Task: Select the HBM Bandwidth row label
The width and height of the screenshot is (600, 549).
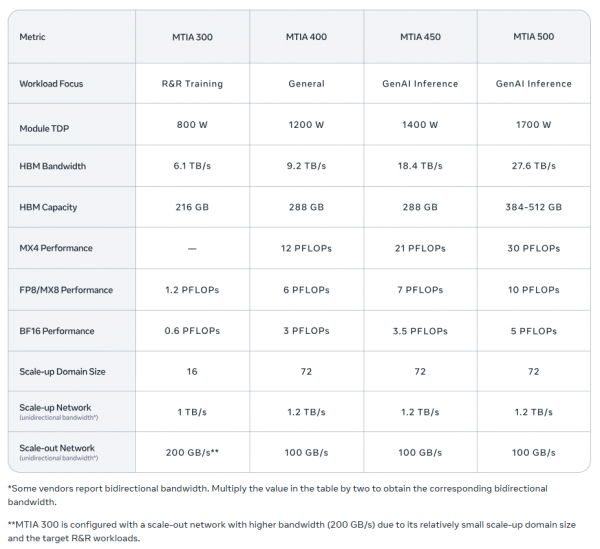Action: point(52,166)
